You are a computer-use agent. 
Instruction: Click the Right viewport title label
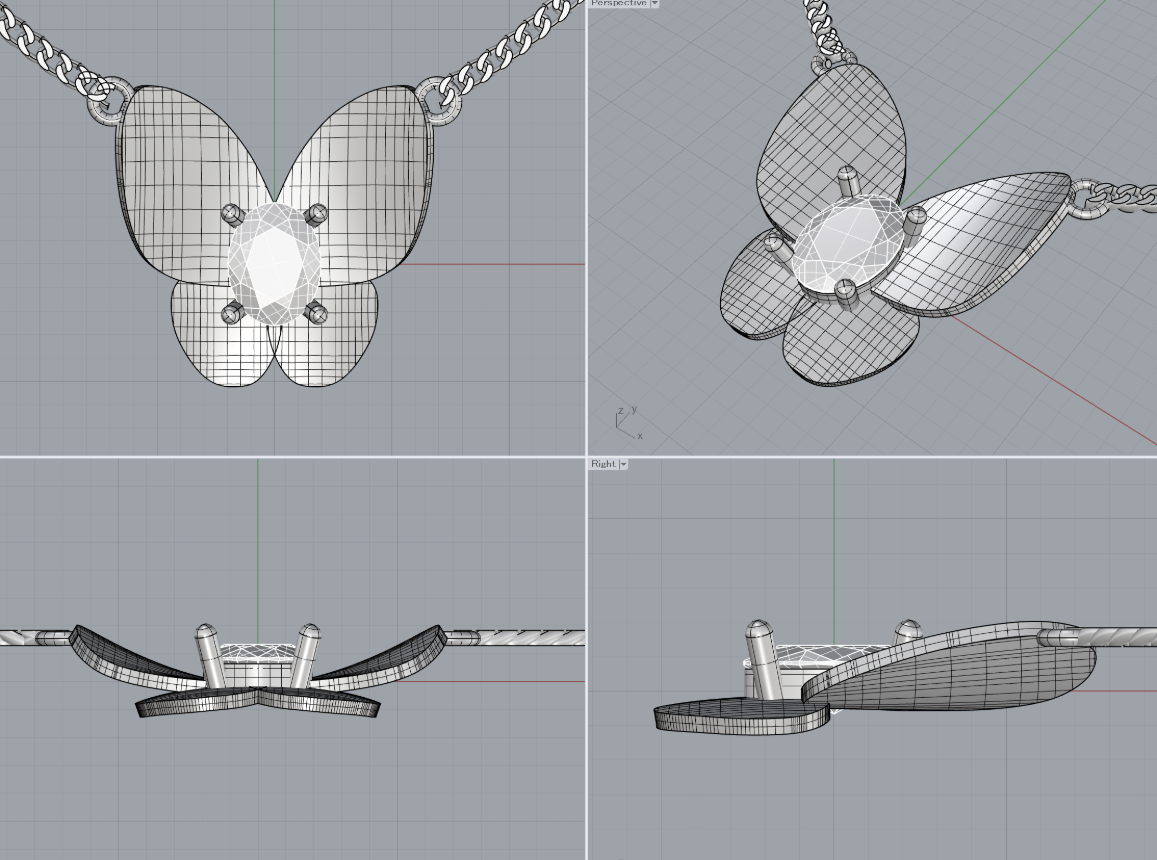[603, 464]
